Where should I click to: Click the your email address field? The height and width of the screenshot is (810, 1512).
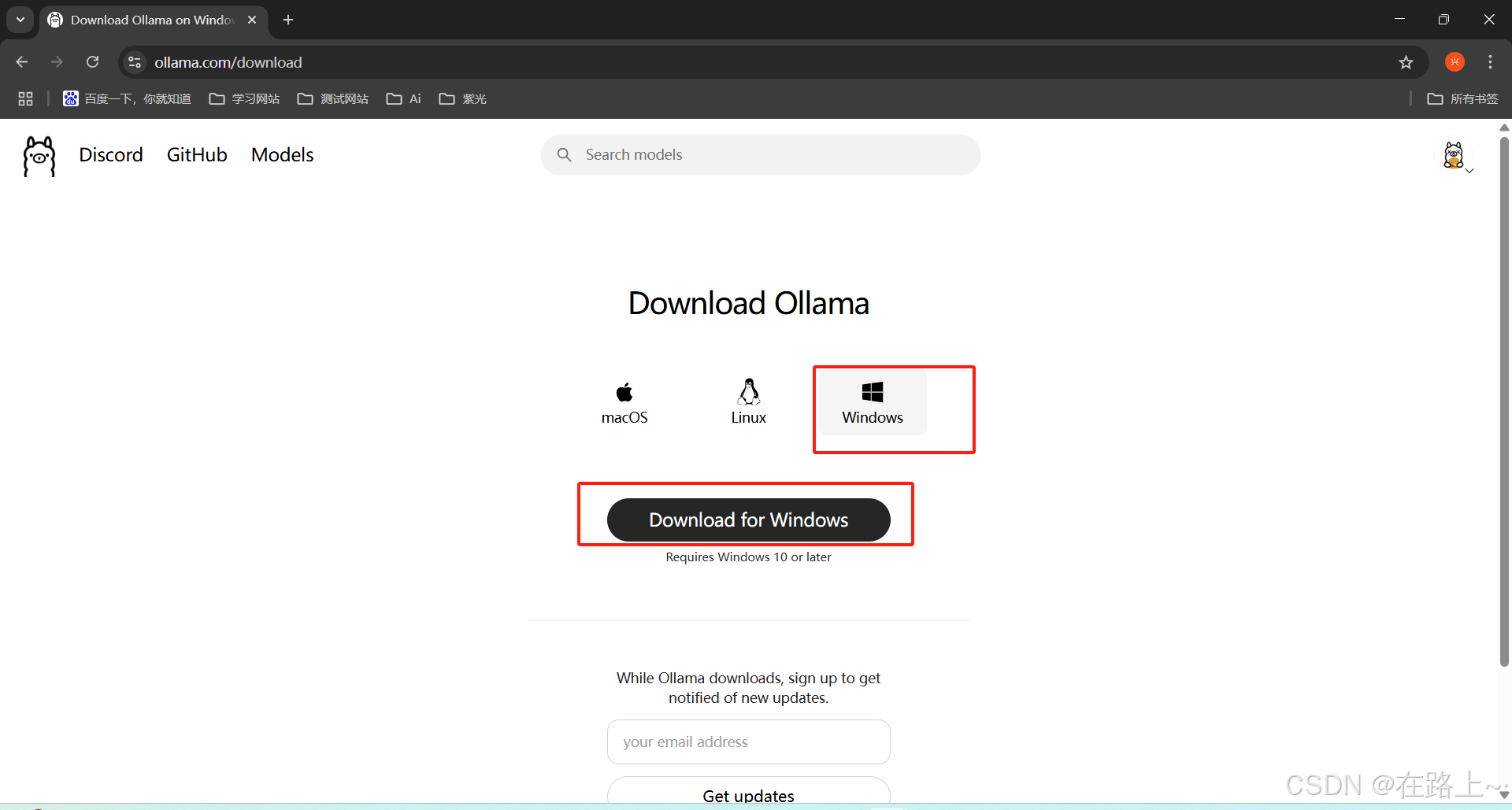pos(748,742)
